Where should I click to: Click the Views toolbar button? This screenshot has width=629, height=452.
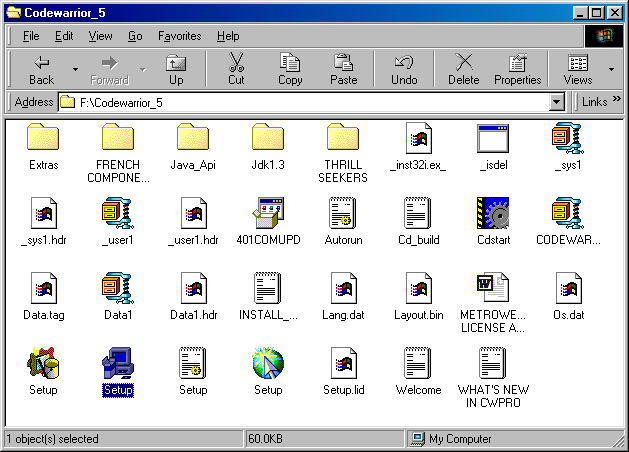click(x=578, y=69)
